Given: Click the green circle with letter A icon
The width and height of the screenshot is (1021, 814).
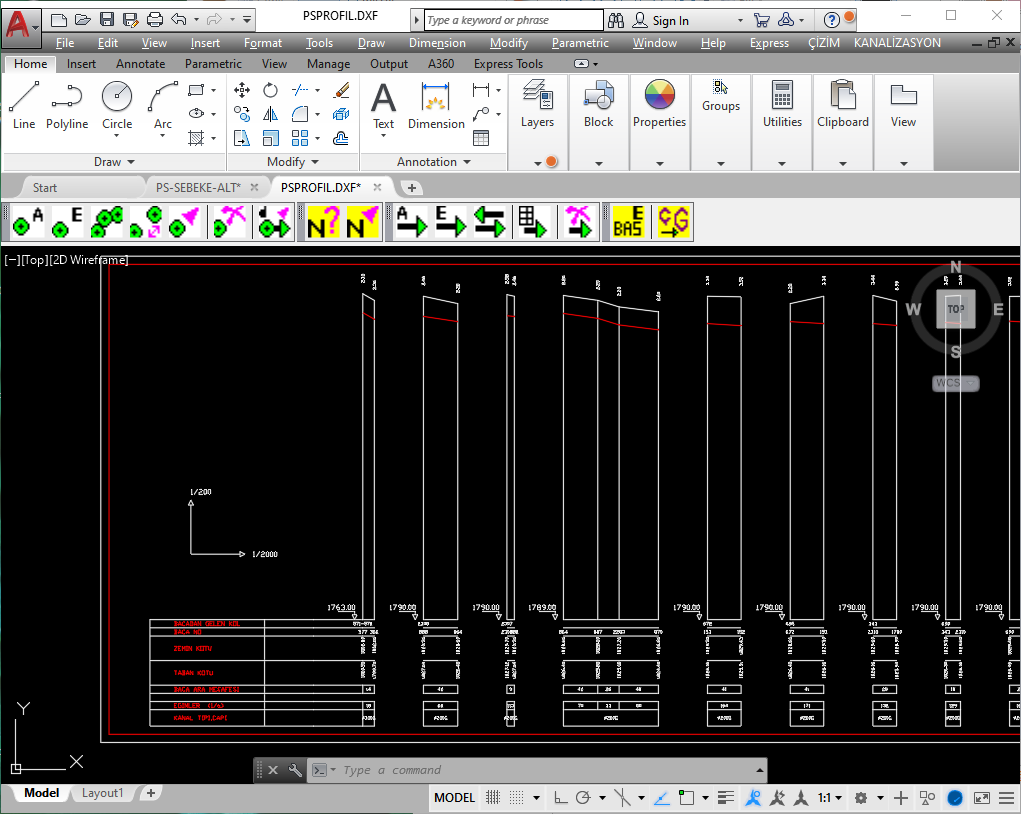Looking at the screenshot, I should click(x=29, y=222).
